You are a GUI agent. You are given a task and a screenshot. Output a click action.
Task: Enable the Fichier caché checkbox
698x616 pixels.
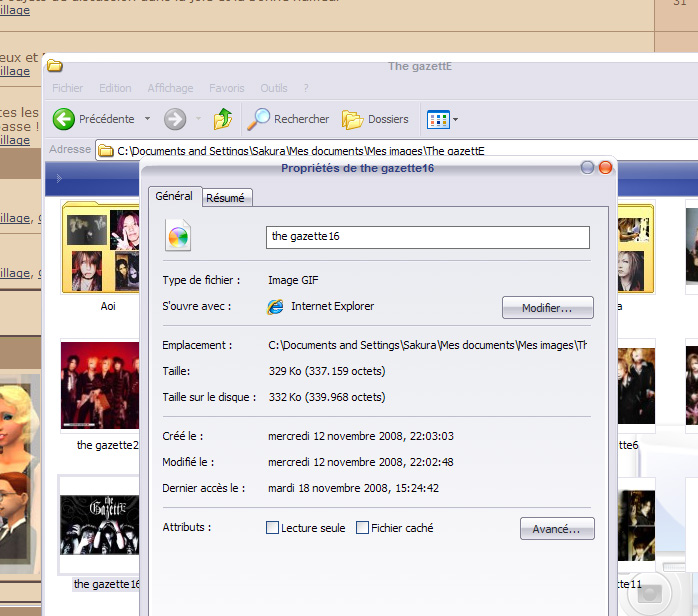[x=362, y=527]
